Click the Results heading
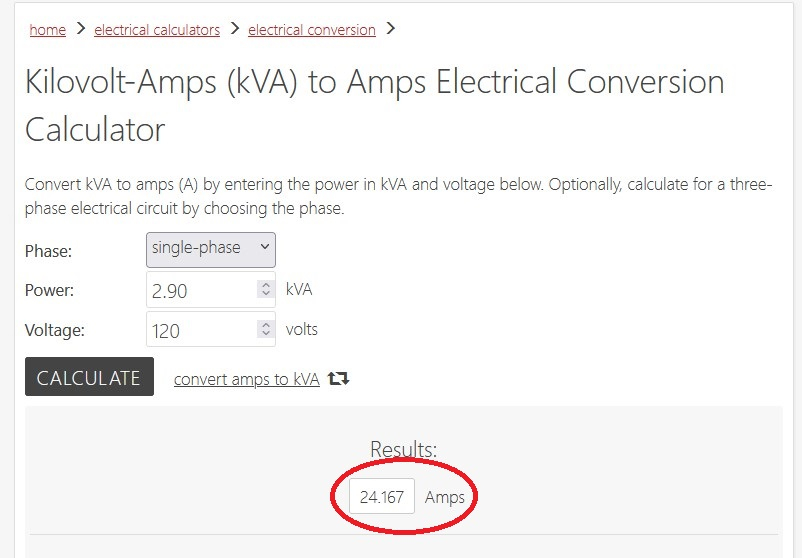802x558 pixels. (x=403, y=449)
